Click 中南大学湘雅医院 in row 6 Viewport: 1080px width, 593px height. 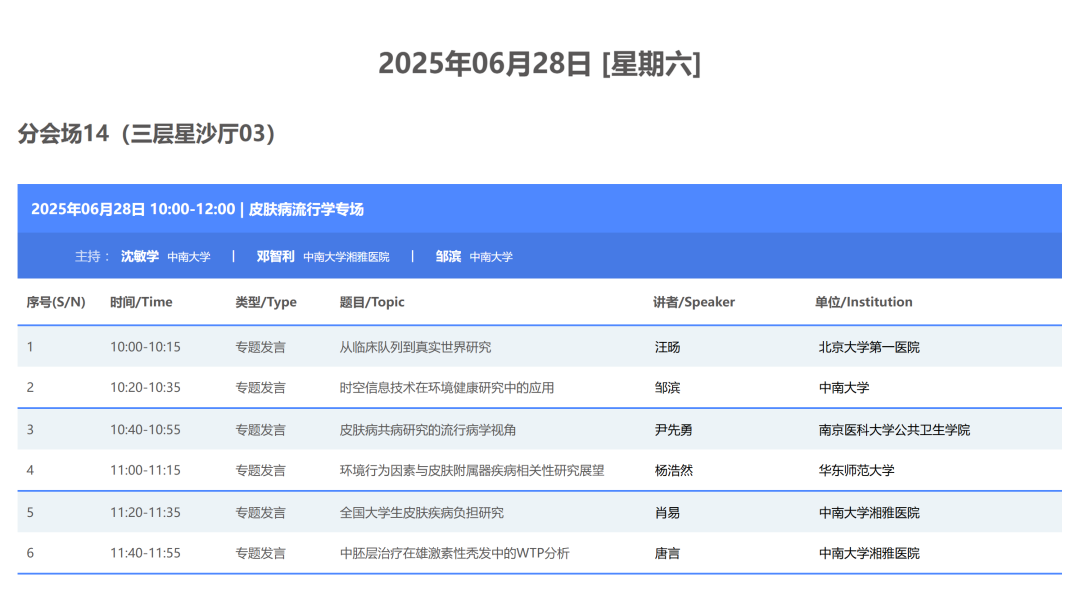[x=869, y=553]
